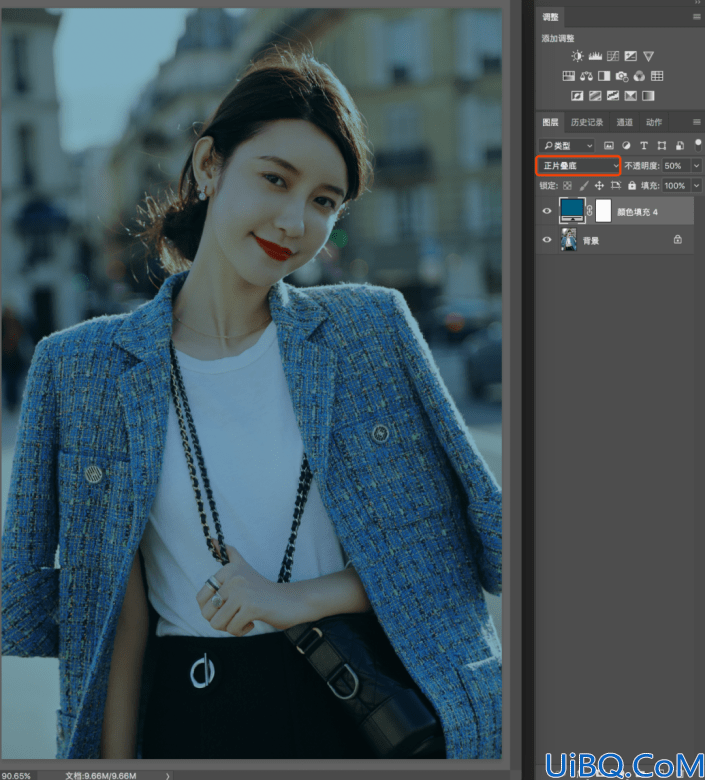Click the 90.65% zoom level field
The height and width of the screenshot is (780, 705).
(x=16, y=776)
